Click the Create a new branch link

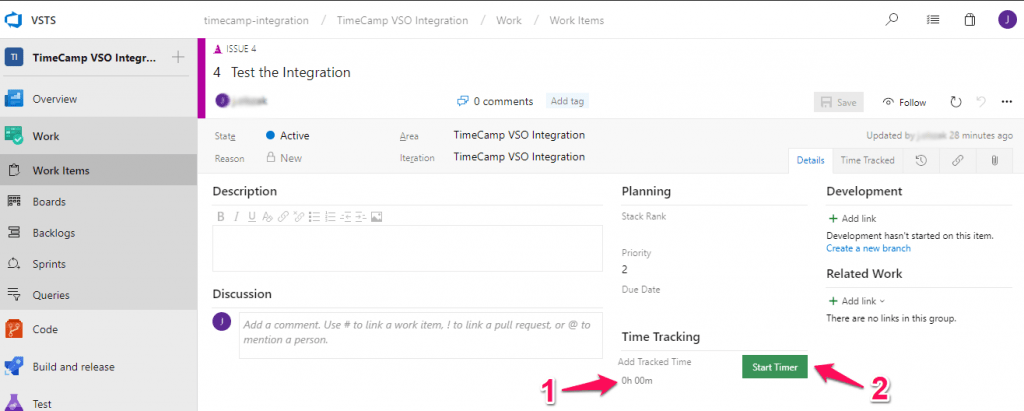click(868, 248)
